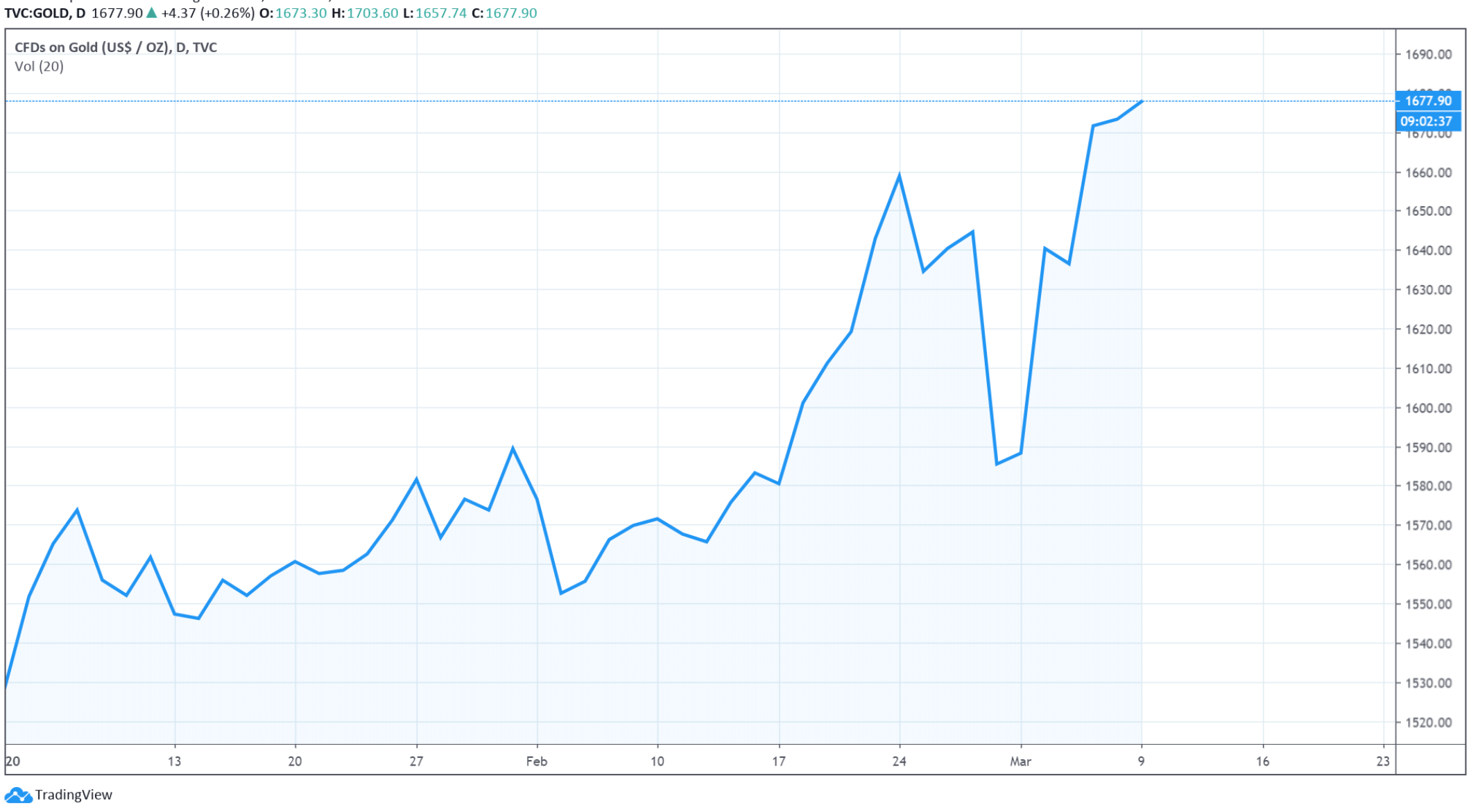
Task: Click the Mar date axis label
Action: (1020, 761)
